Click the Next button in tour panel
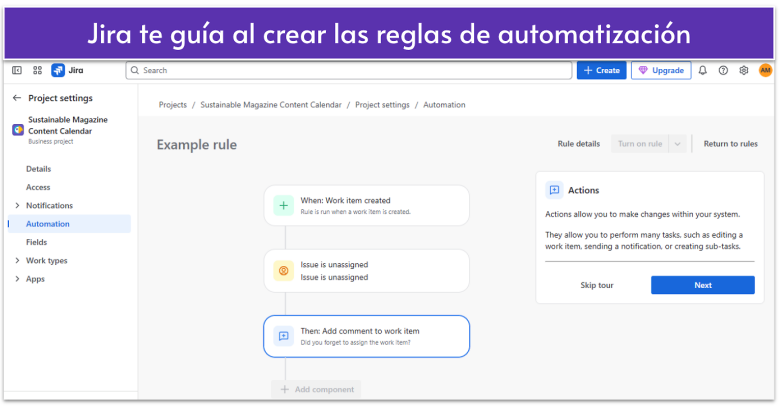 pyautogui.click(x=702, y=285)
